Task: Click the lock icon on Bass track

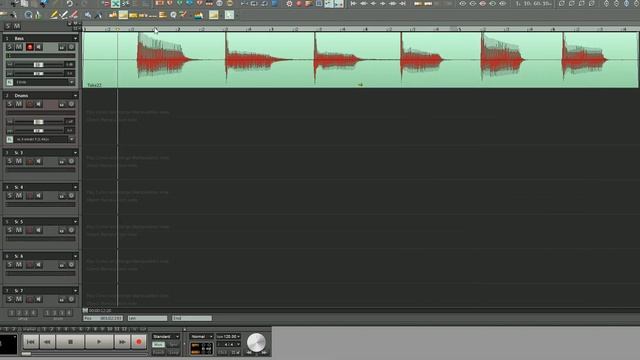Action: (x=62, y=47)
